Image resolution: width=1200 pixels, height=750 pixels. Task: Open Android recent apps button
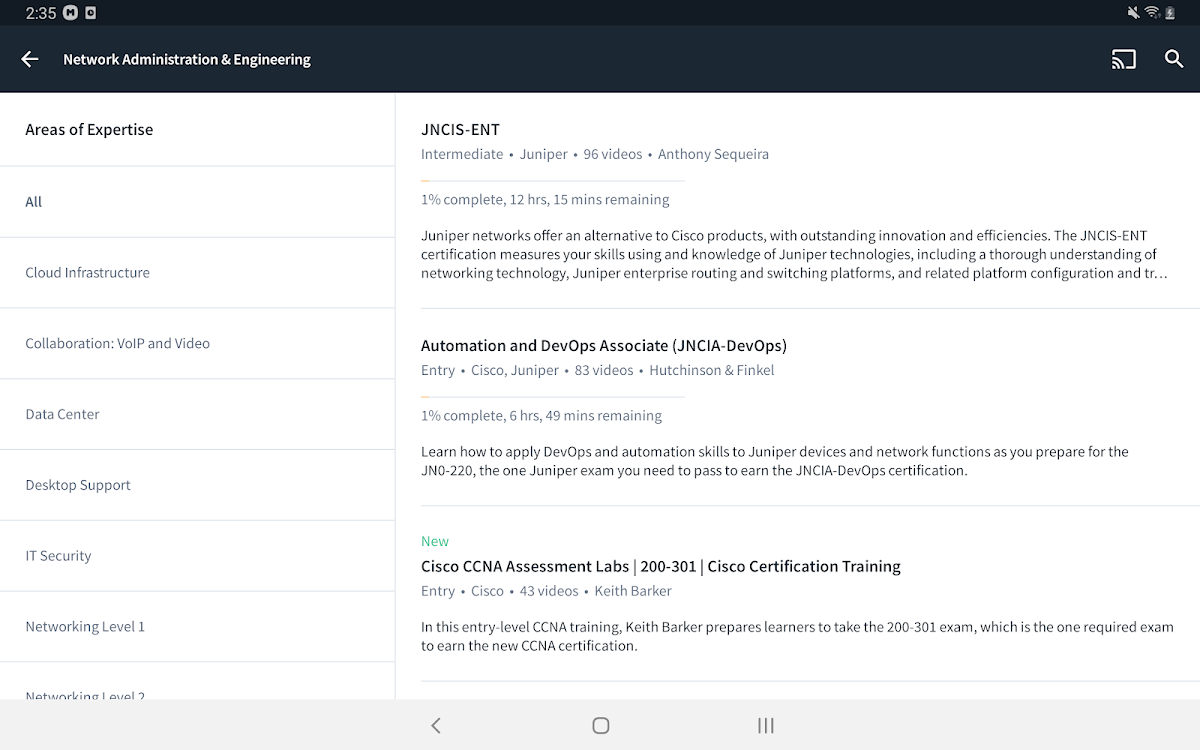[x=766, y=725]
